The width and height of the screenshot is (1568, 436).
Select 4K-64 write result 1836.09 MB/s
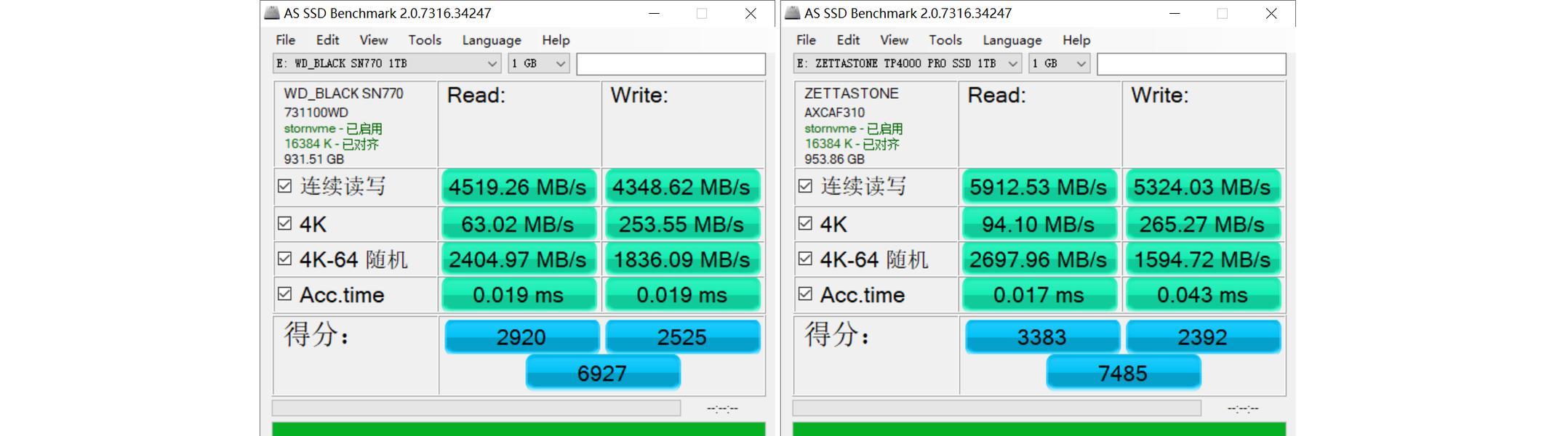(x=681, y=259)
